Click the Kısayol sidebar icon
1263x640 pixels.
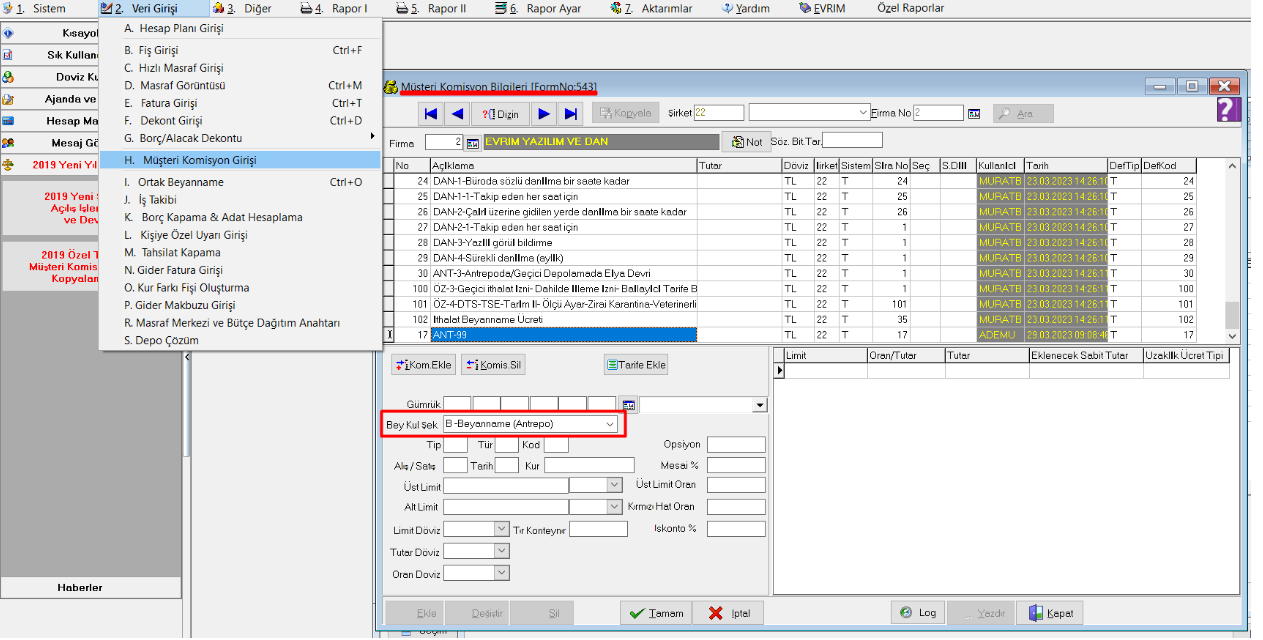8,33
